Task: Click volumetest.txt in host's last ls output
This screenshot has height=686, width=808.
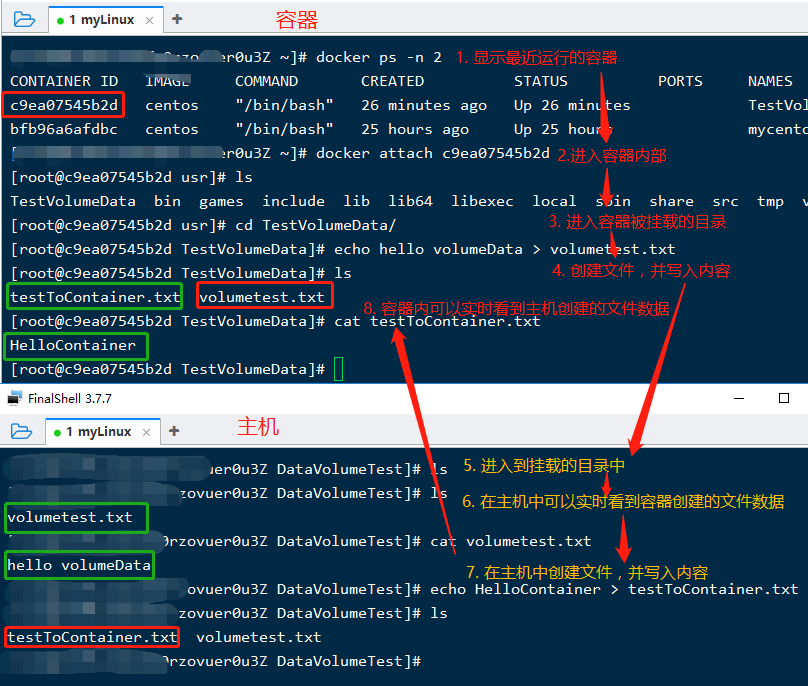Action: click(x=259, y=637)
